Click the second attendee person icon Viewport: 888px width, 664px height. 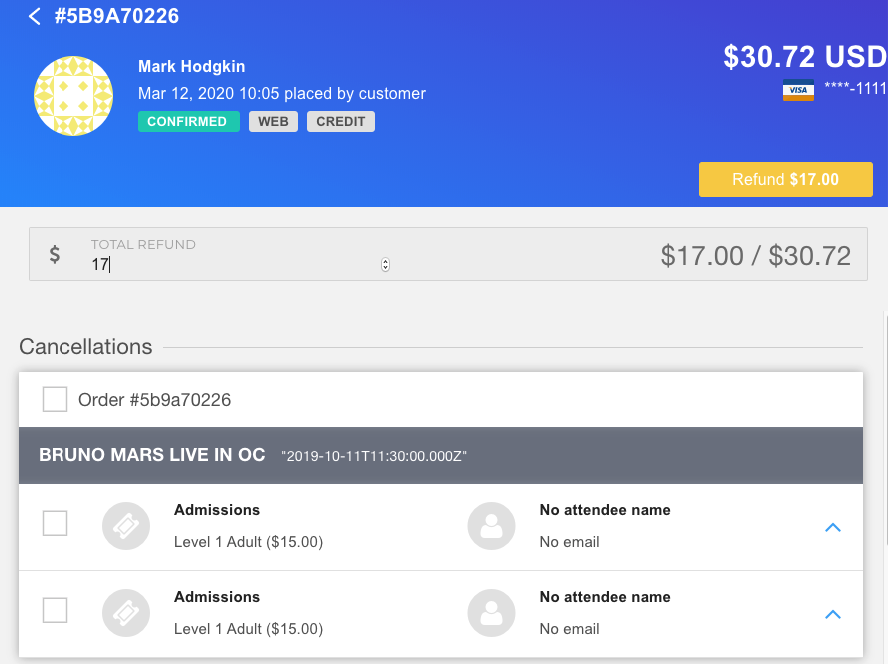click(491, 613)
